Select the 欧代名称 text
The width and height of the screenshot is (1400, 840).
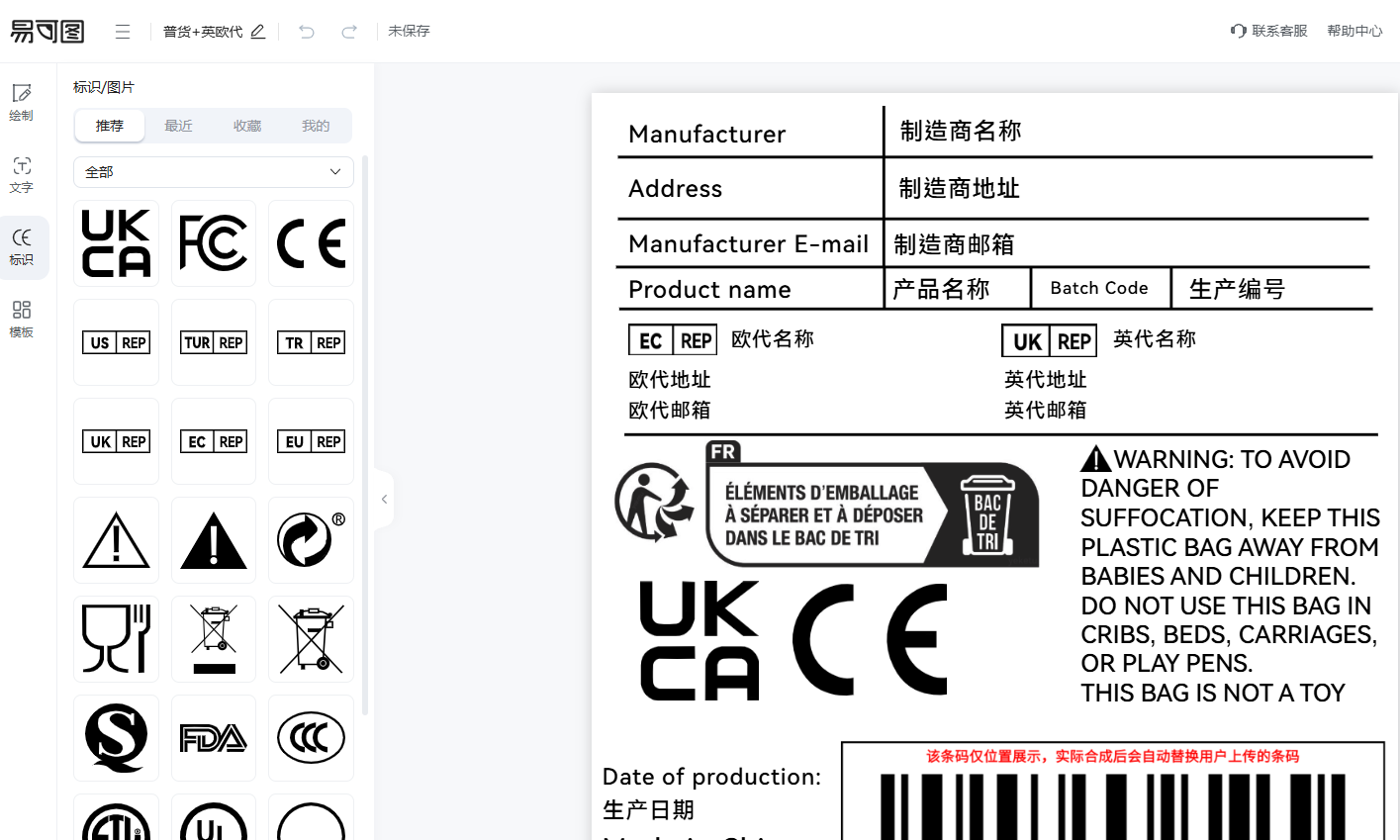tap(773, 339)
